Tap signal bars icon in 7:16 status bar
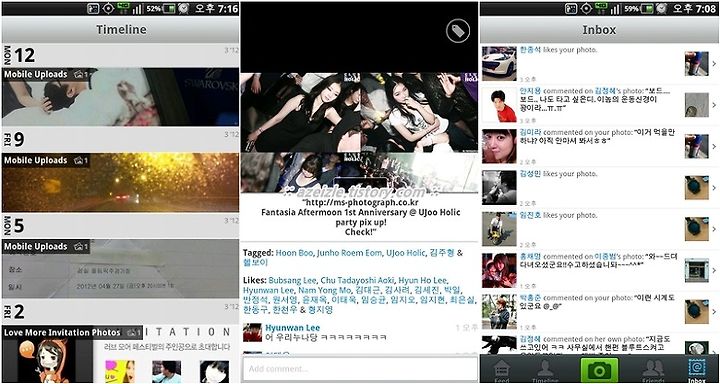 click(x=137, y=8)
